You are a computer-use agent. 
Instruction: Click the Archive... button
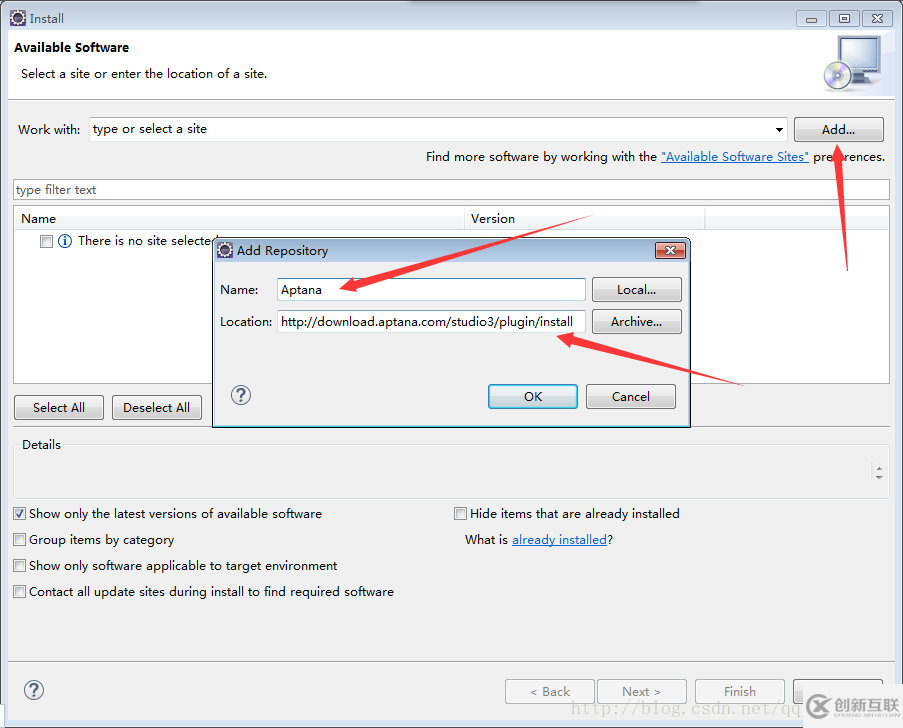636,321
